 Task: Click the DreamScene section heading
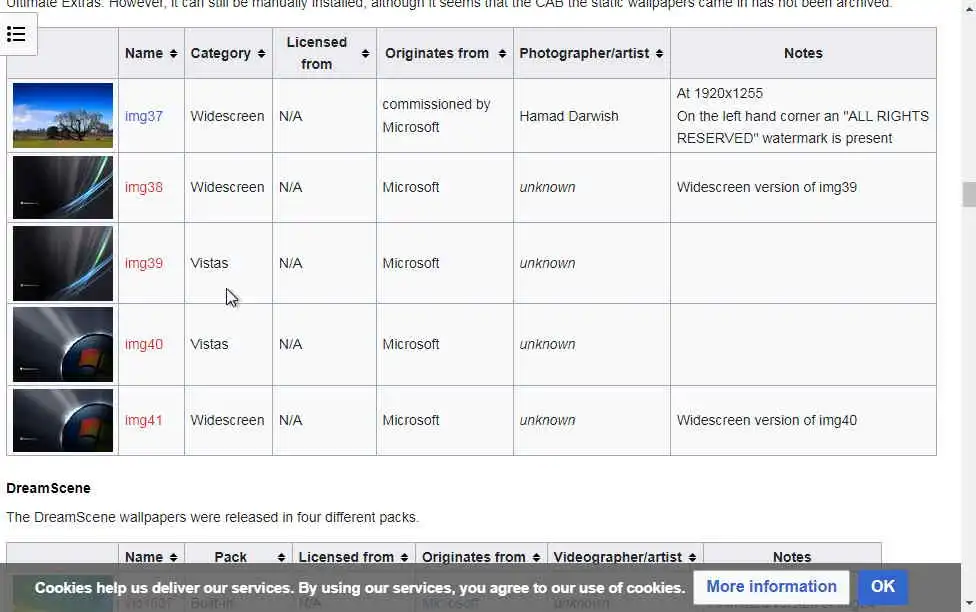[x=49, y=488]
